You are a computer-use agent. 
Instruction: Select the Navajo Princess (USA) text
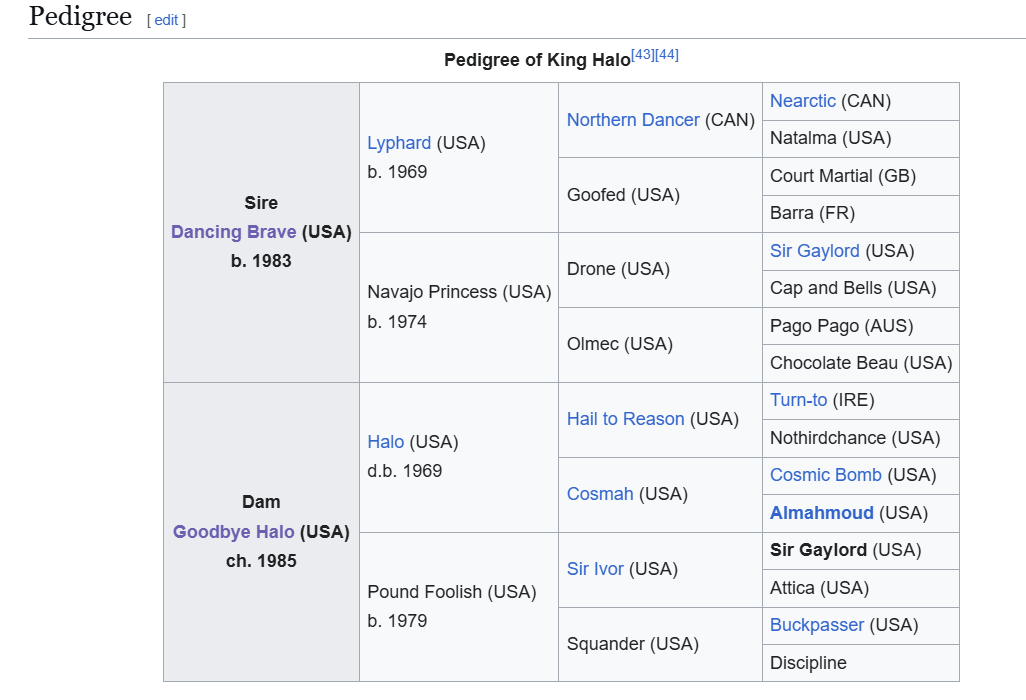[459, 292]
